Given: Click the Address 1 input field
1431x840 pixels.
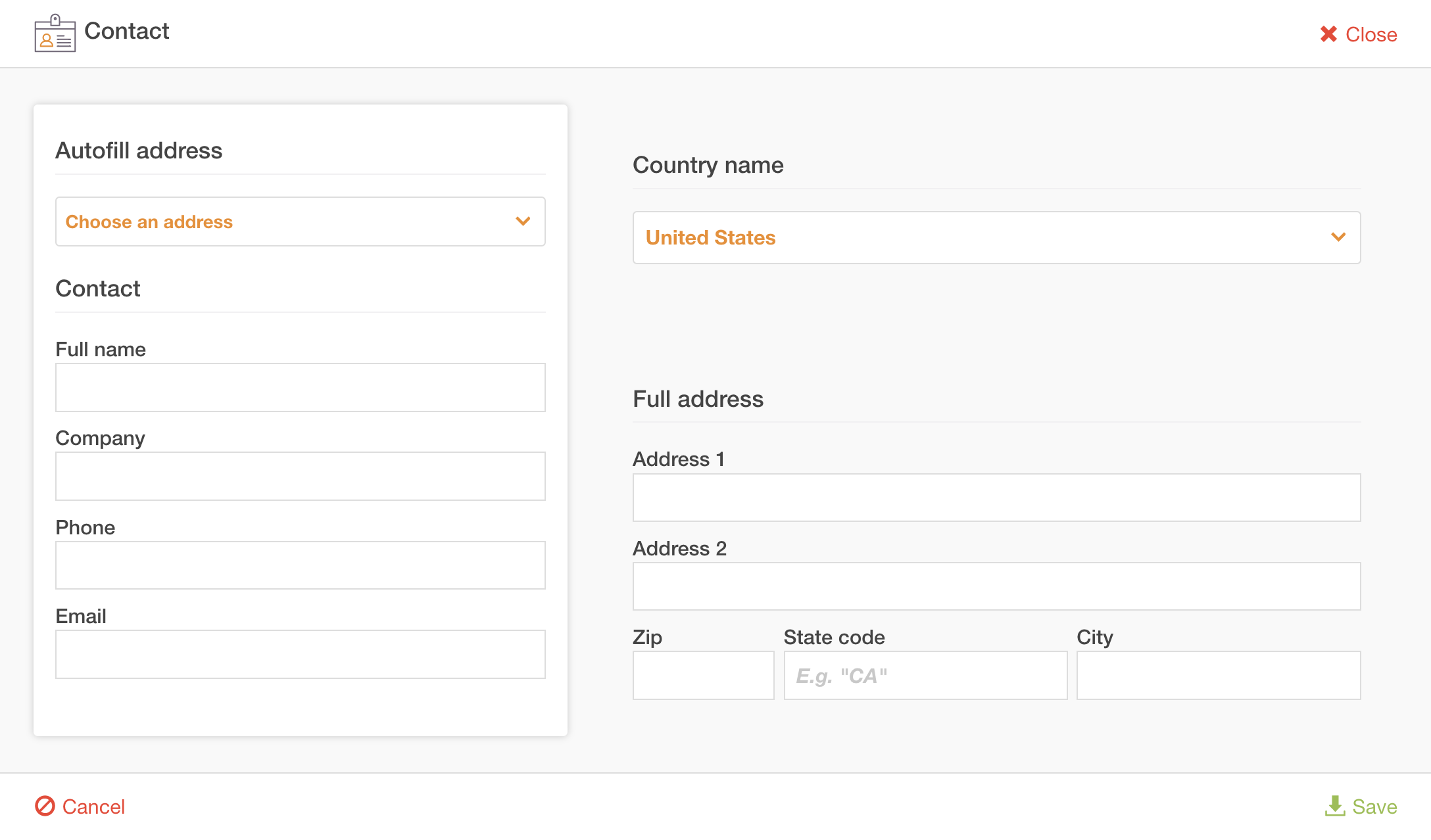Looking at the screenshot, I should point(996,497).
